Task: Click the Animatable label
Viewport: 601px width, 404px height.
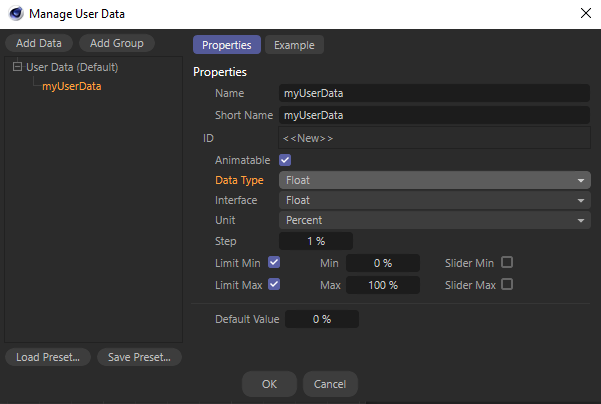Action: click(x=242, y=160)
